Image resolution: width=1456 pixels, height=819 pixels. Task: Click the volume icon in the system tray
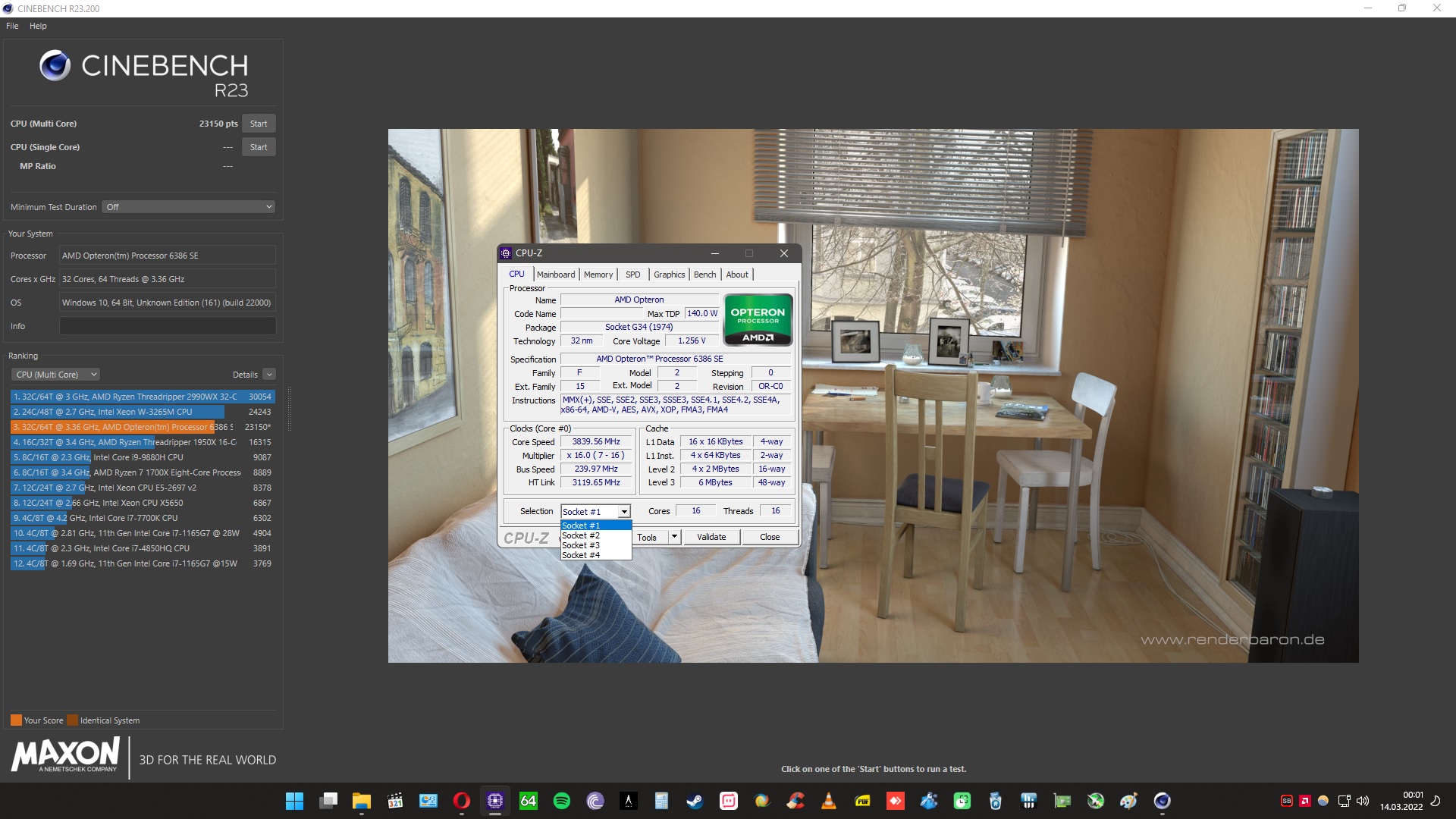[1363, 801]
